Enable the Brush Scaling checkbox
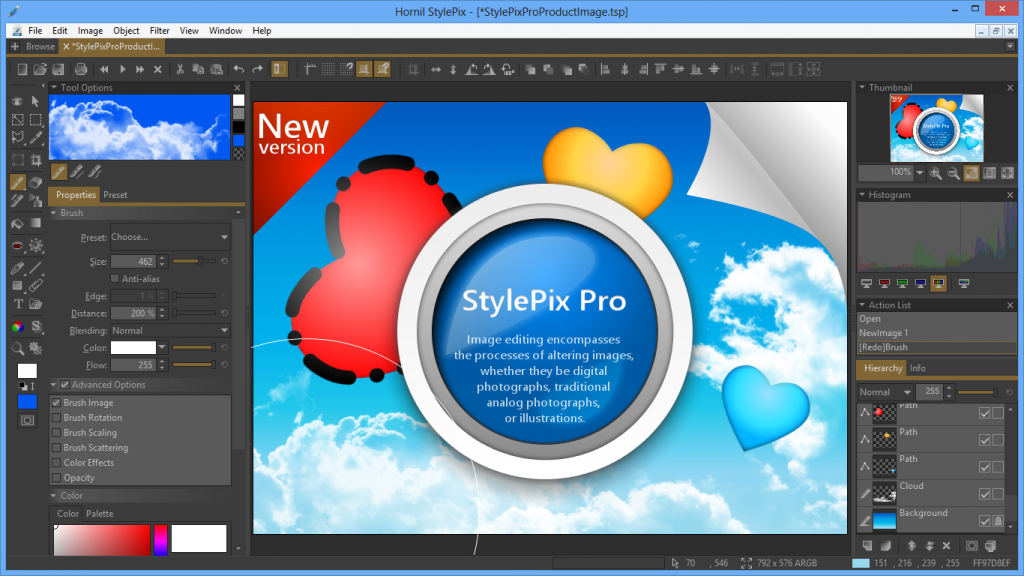Viewport: 1024px width, 576px height. coord(57,433)
